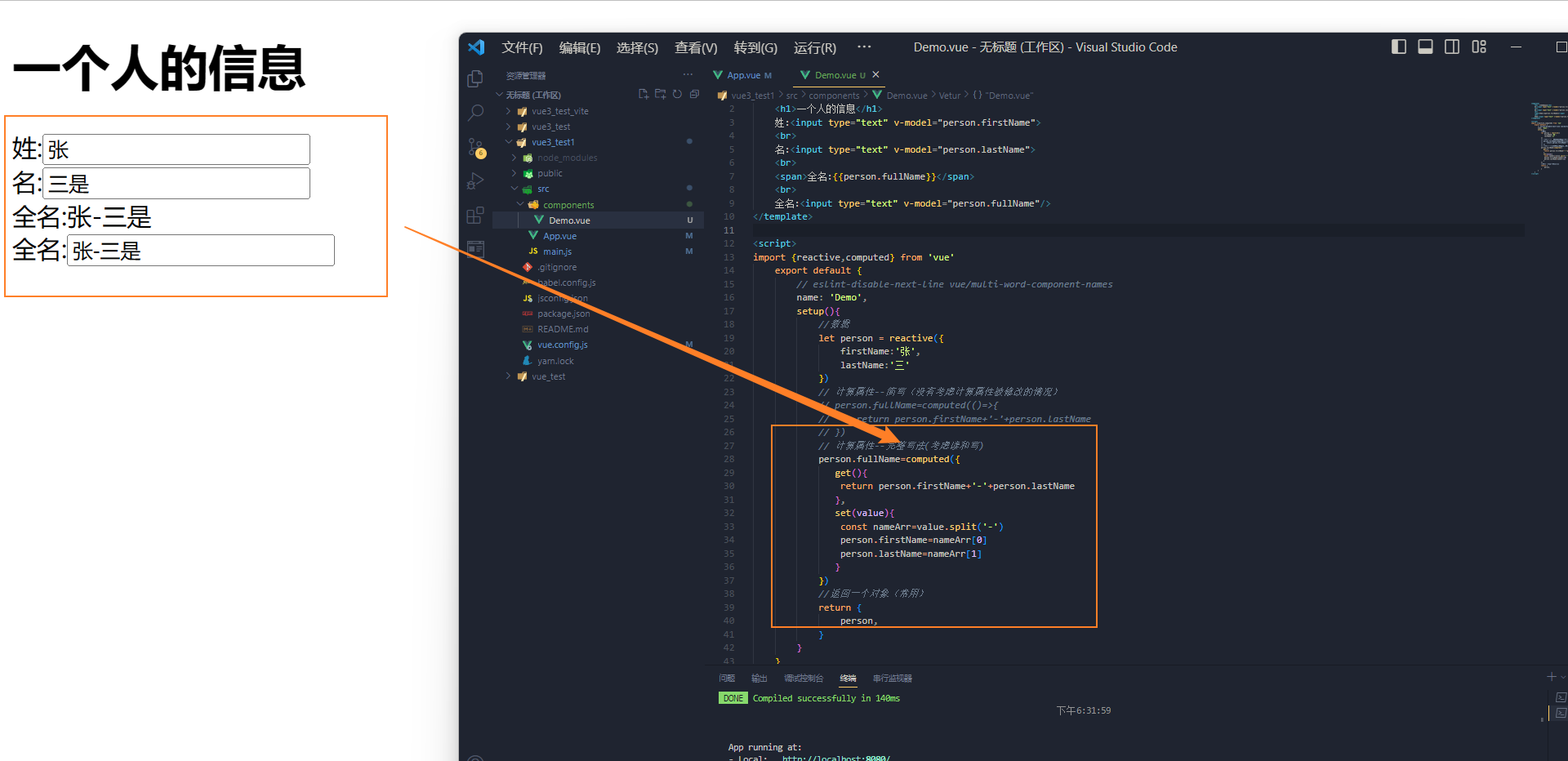Switch to the App.vue editor tab
1568x761 pixels.
click(x=742, y=75)
